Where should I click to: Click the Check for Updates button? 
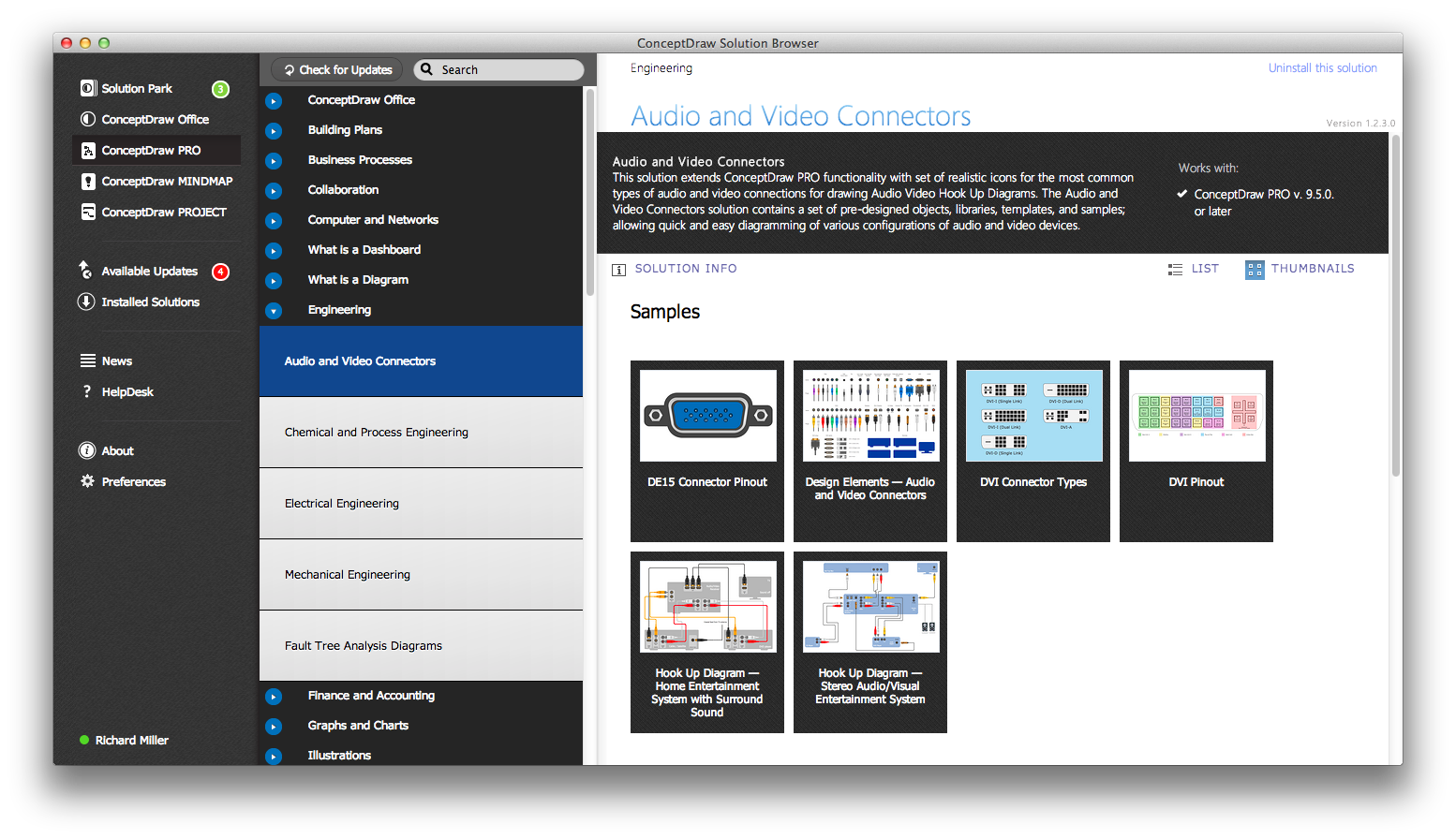[x=337, y=70]
